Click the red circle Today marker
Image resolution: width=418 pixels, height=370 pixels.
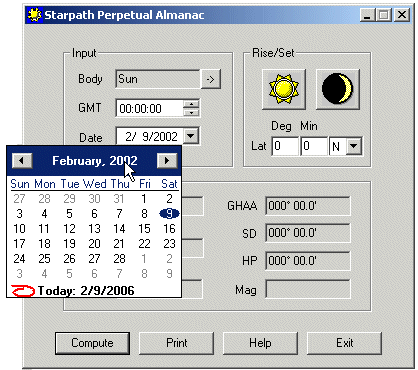pos(23,291)
